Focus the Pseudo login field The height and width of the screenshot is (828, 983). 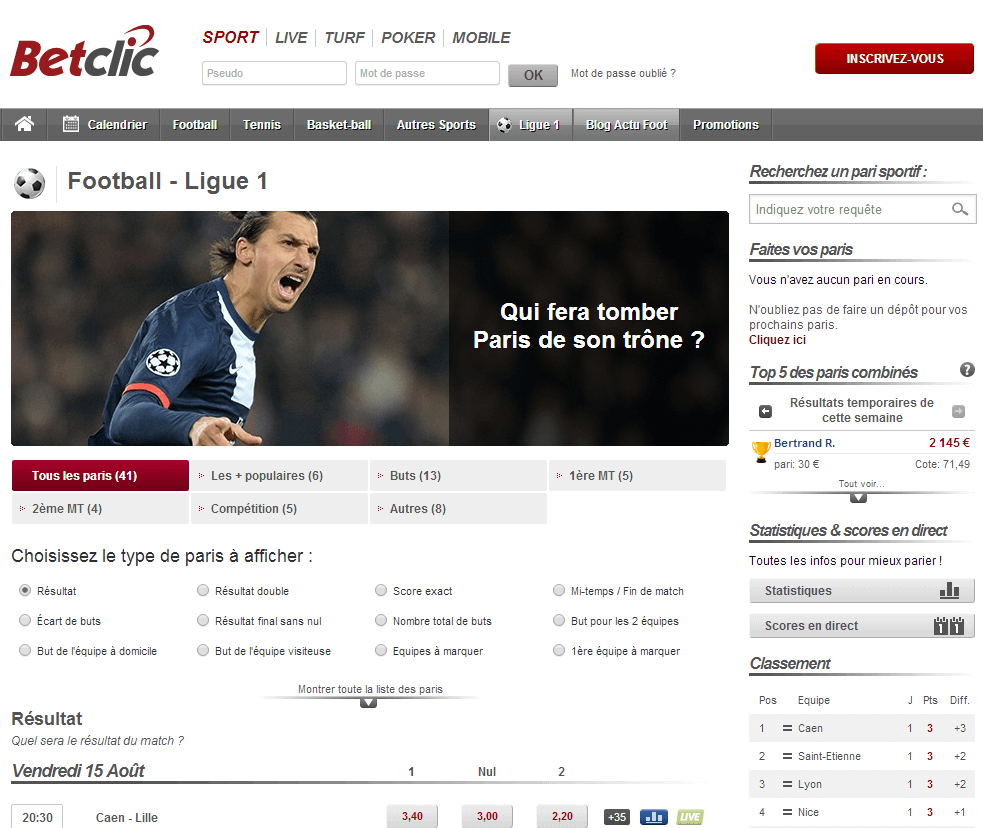(x=274, y=73)
